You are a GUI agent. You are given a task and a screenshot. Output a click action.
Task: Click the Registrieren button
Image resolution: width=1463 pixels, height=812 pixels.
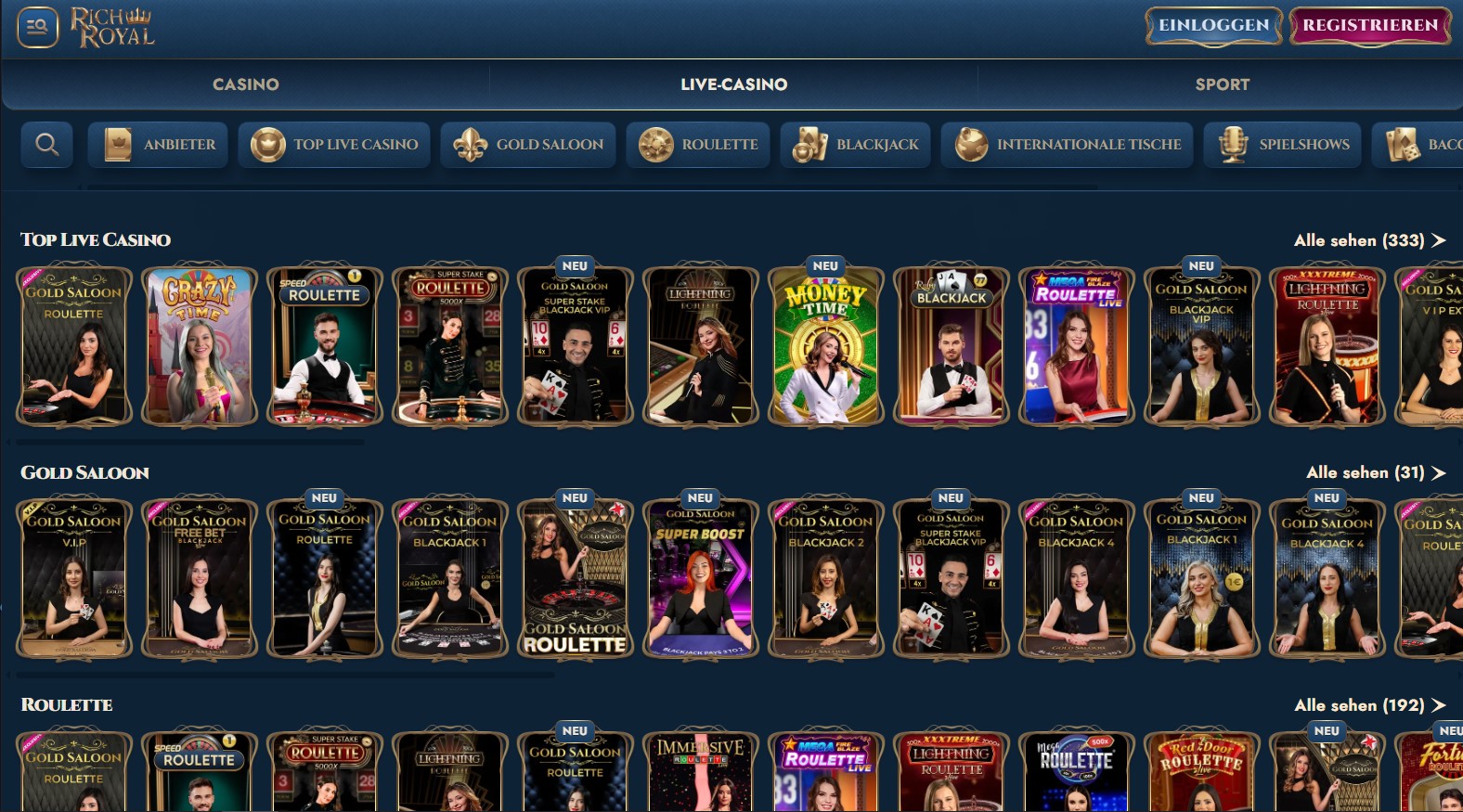tap(1370, 26)
